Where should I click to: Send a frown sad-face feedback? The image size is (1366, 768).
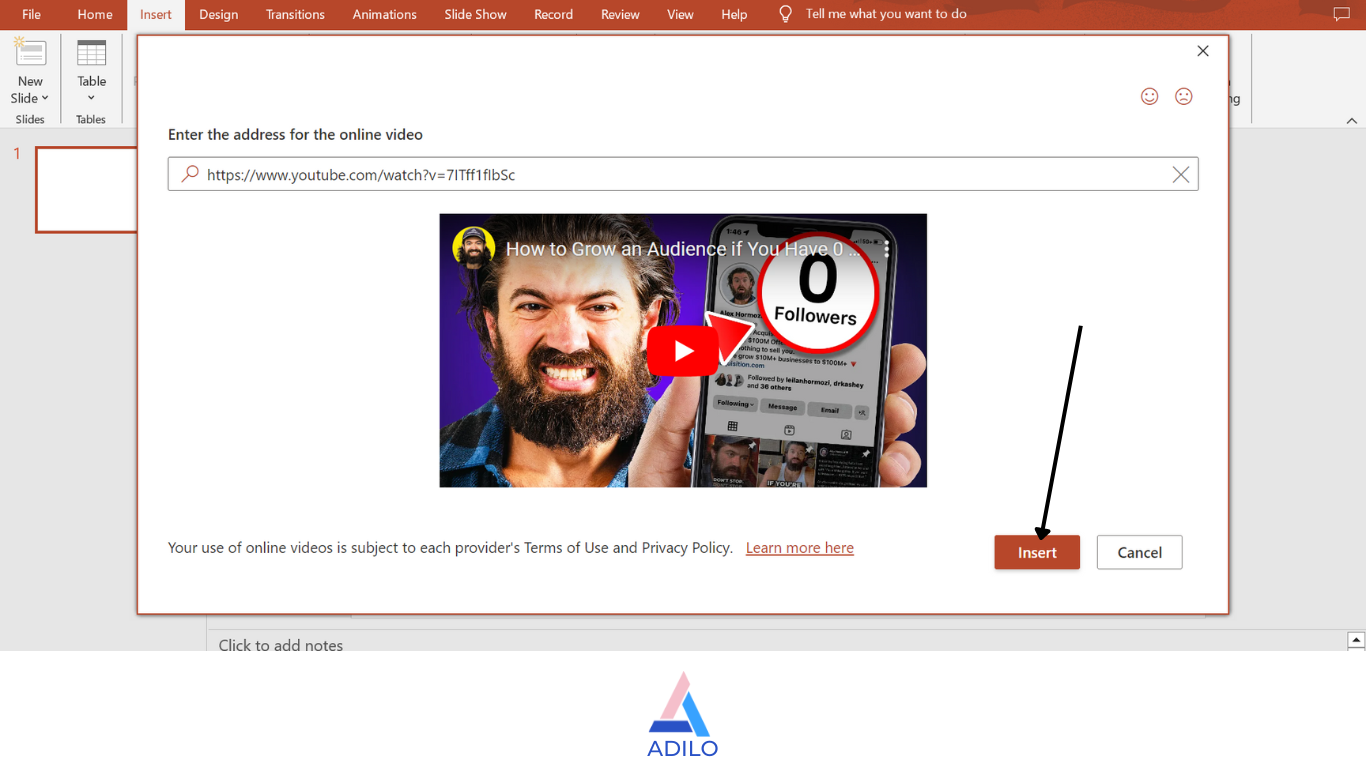[x=1184, y=96]
